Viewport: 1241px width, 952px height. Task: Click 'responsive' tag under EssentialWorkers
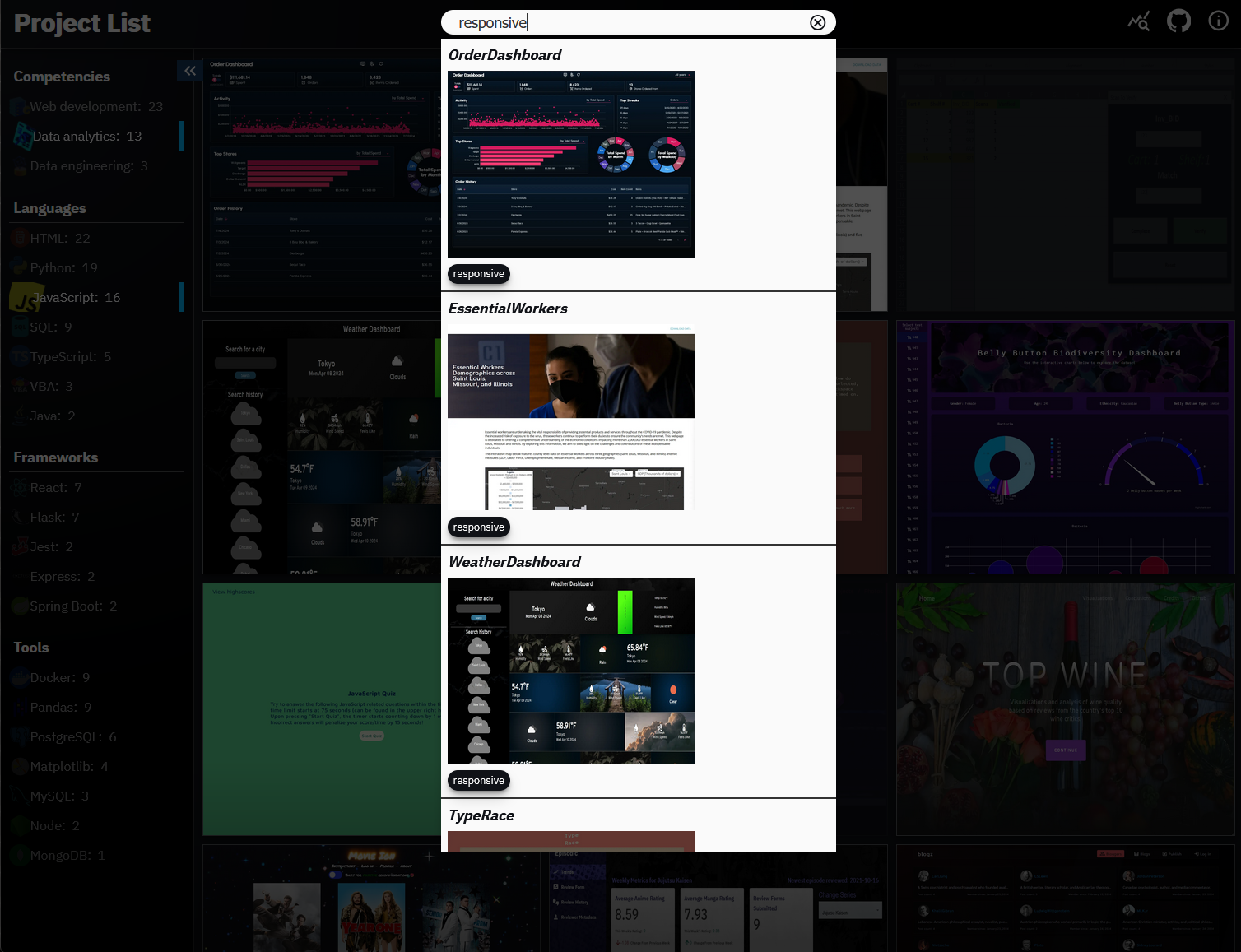[x=479, y=527]
